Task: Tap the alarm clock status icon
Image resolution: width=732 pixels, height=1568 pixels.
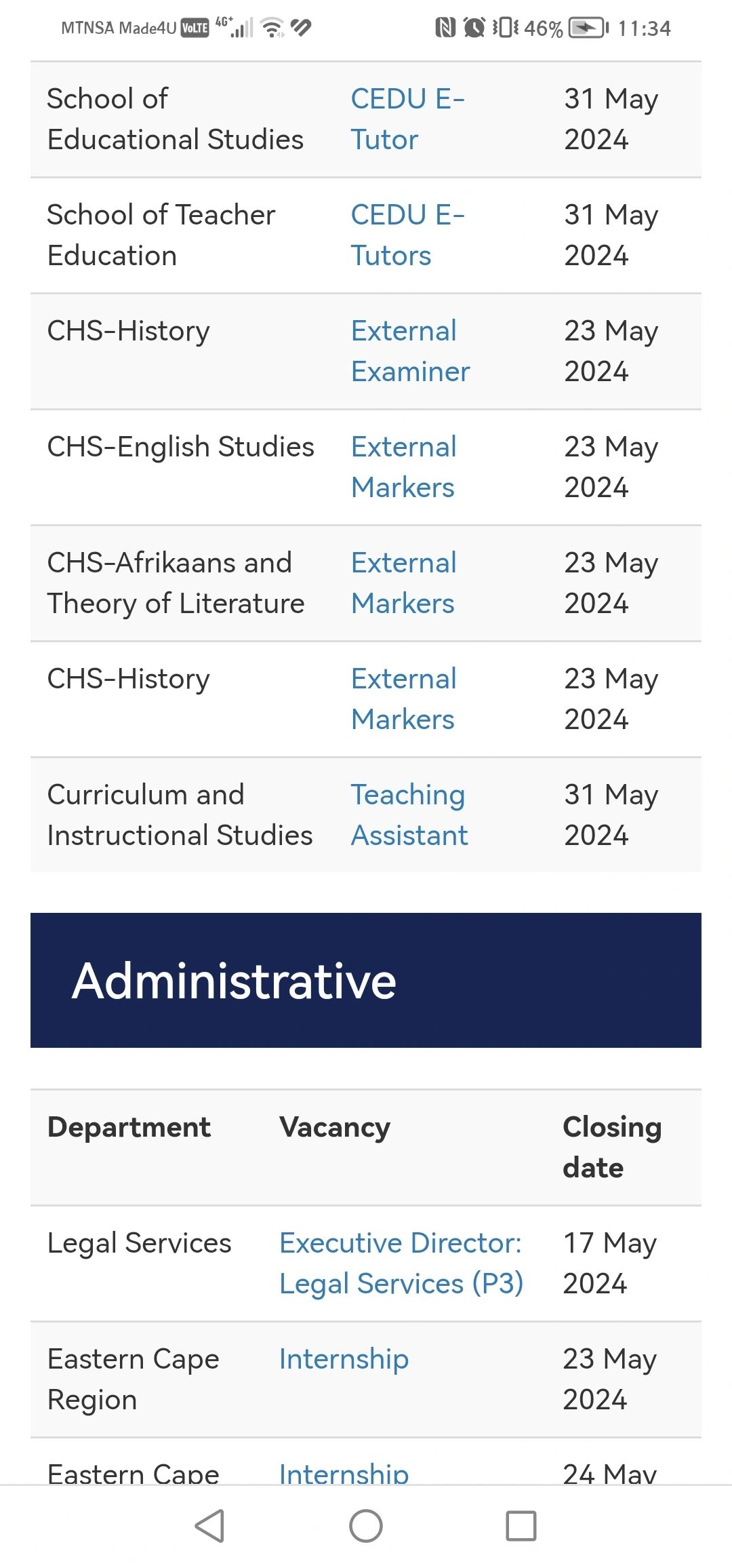Action: 474,28
